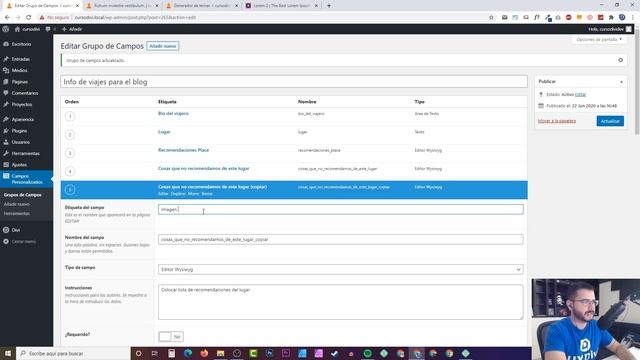Open Comentarios in the sidebar
Screen dimensions: 640x360
click(24, 93)
